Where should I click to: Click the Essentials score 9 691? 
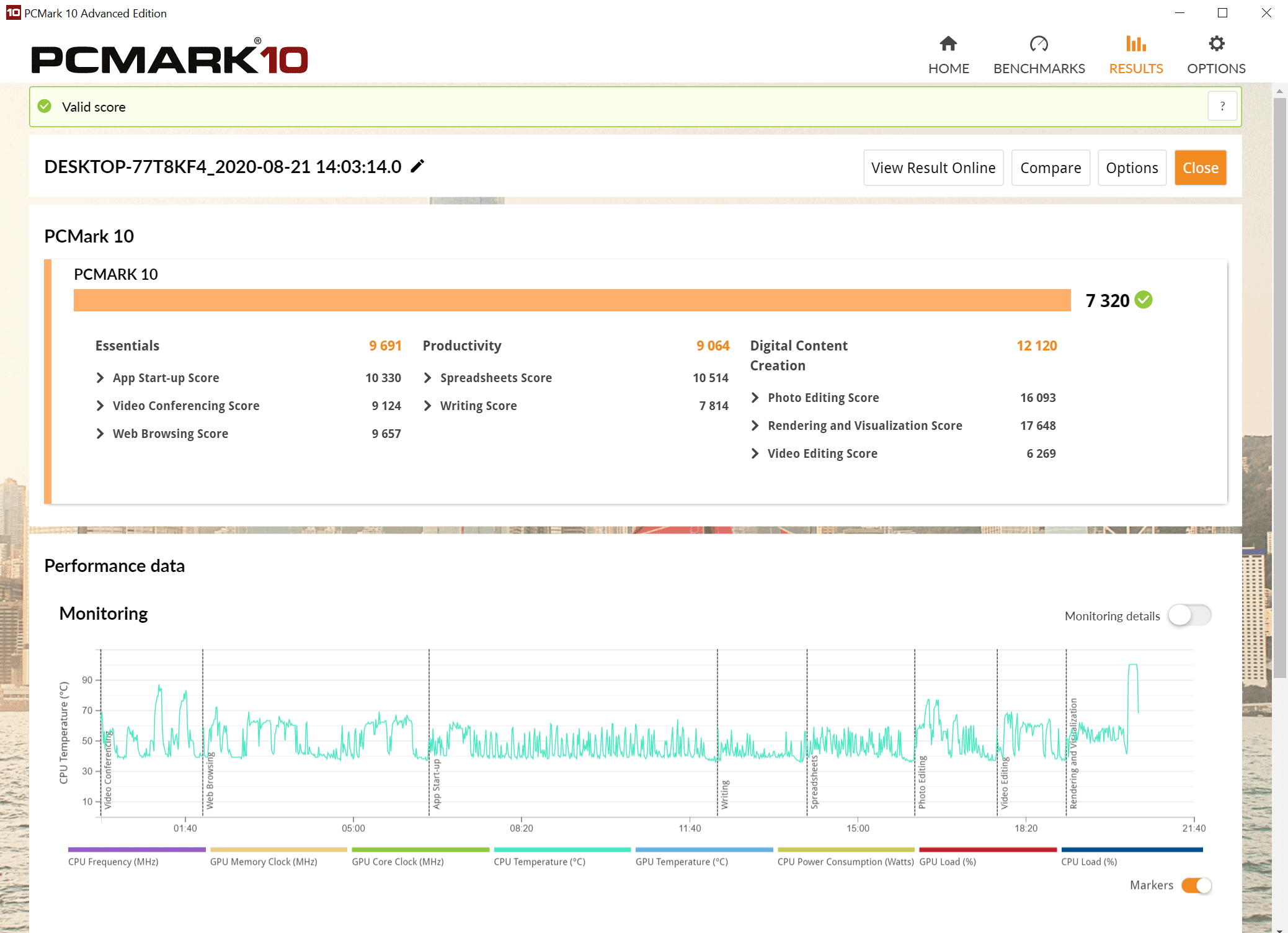pyautogui.click(x=384, y=346)
